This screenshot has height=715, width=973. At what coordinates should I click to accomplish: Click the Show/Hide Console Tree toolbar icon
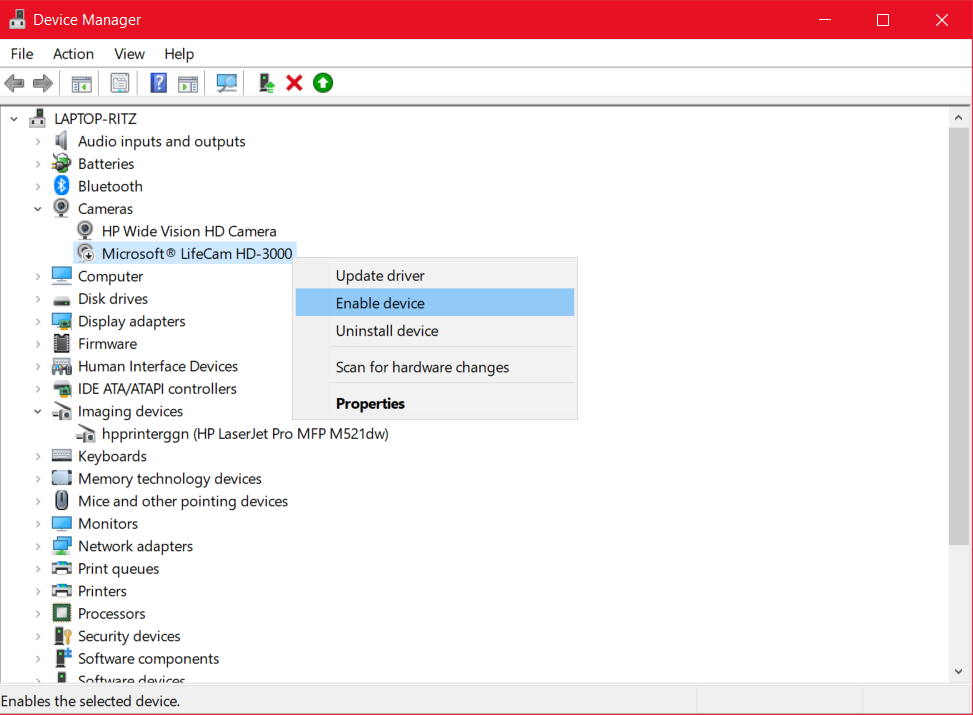(81, 83)
